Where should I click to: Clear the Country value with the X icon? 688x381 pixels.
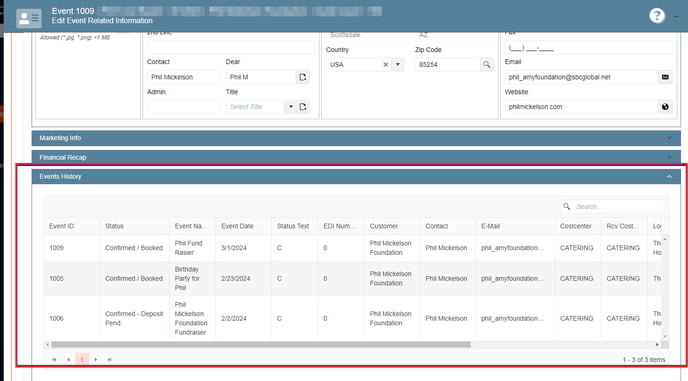click(385, 65)
